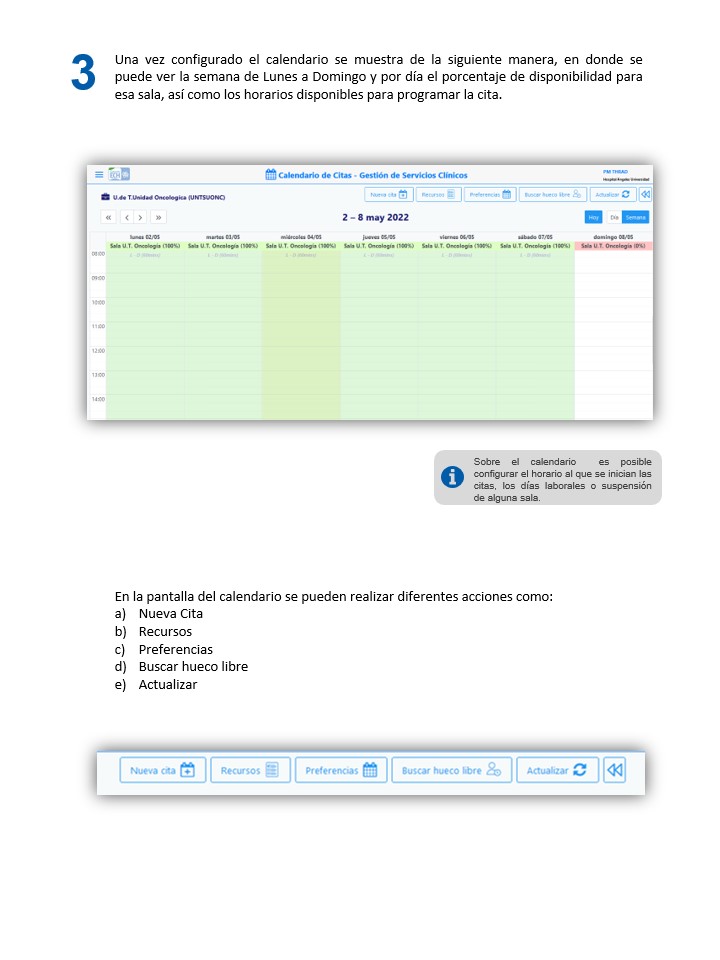The height and width of the screenshot is (960, 720).
Task: Click the double-left collapse icon in bottom enlarged toolbar
Action: 615,770
